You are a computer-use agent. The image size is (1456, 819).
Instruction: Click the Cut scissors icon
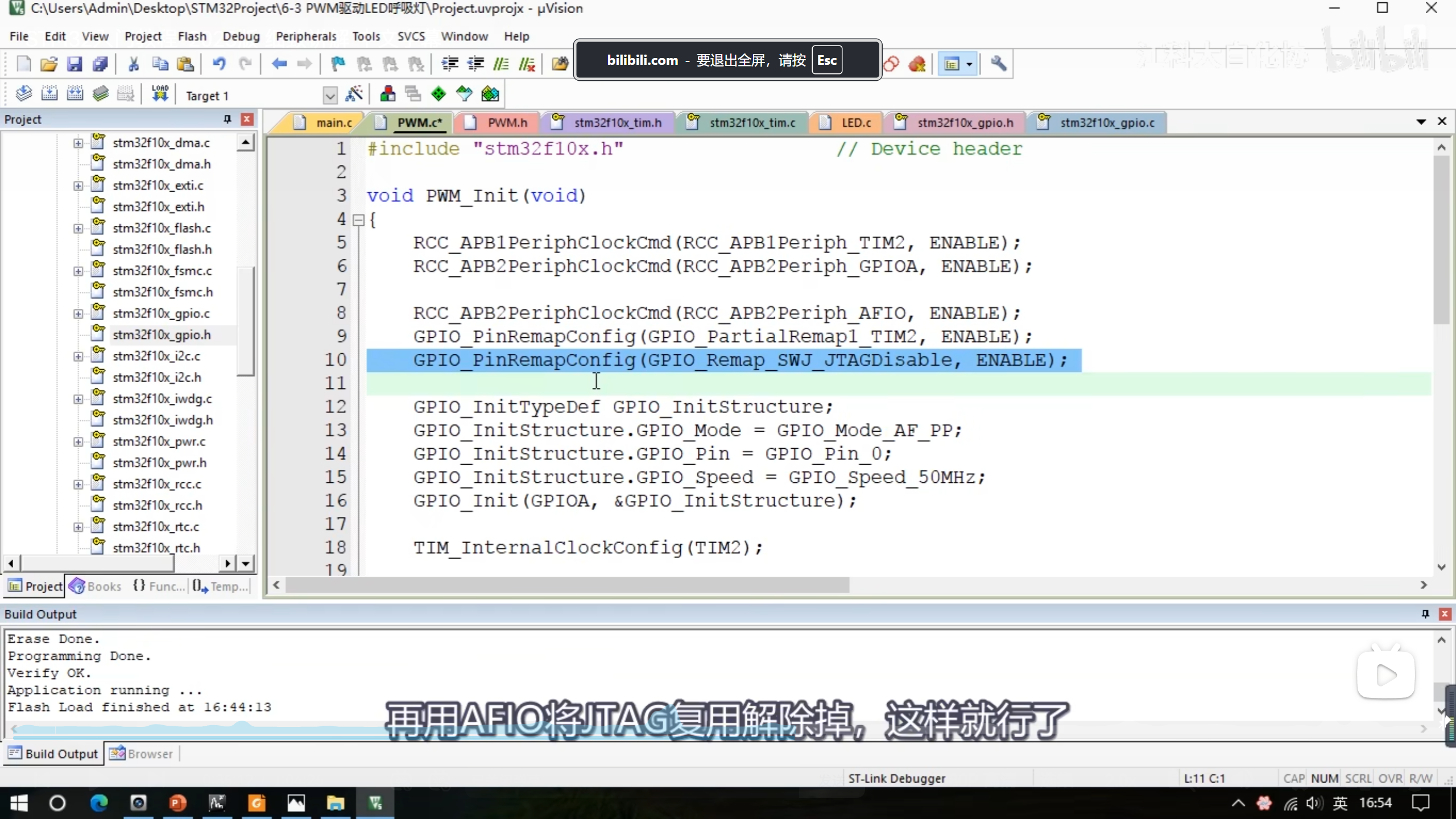pos(134,64)
